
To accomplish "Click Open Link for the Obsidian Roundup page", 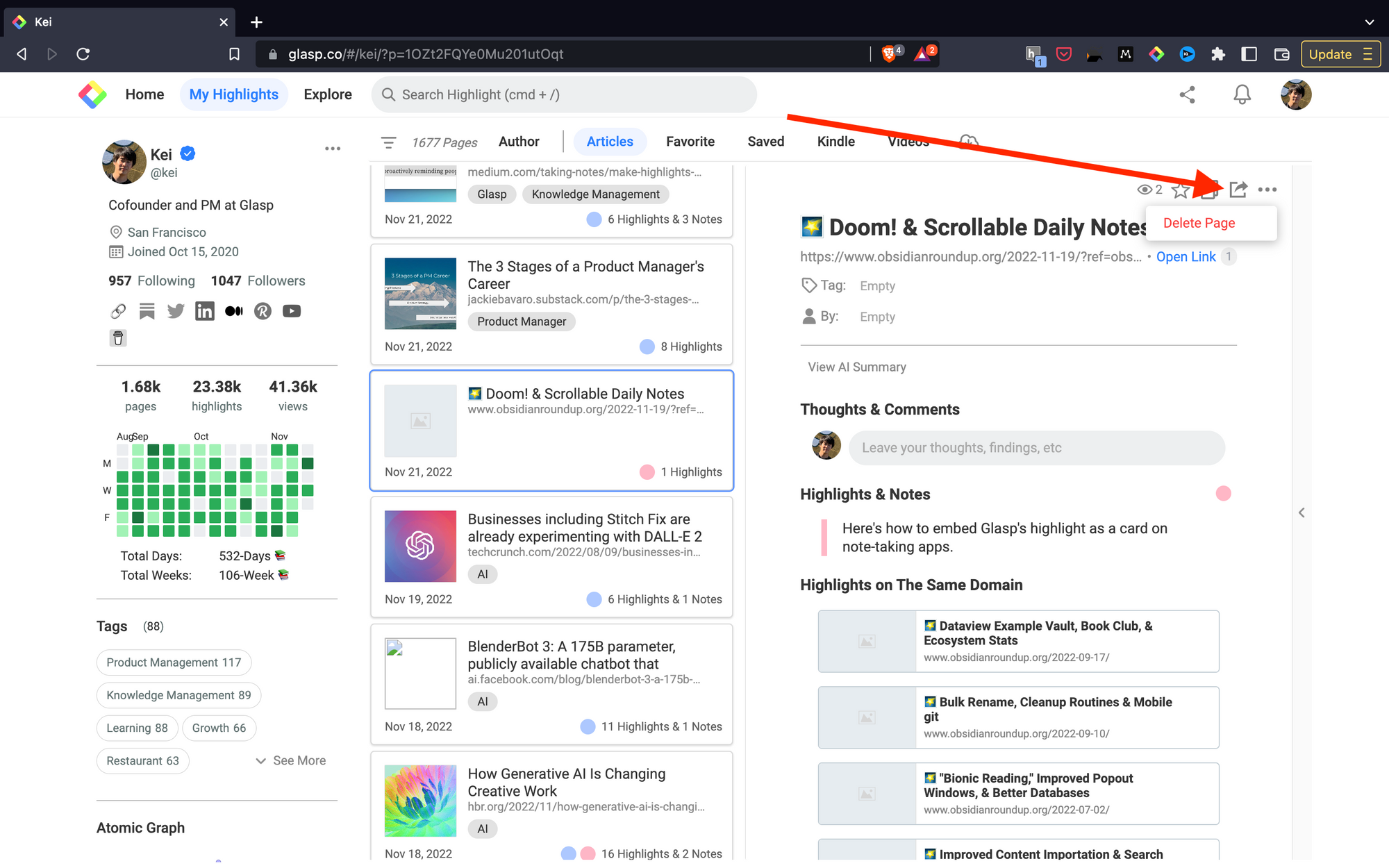I will 1186,257.
